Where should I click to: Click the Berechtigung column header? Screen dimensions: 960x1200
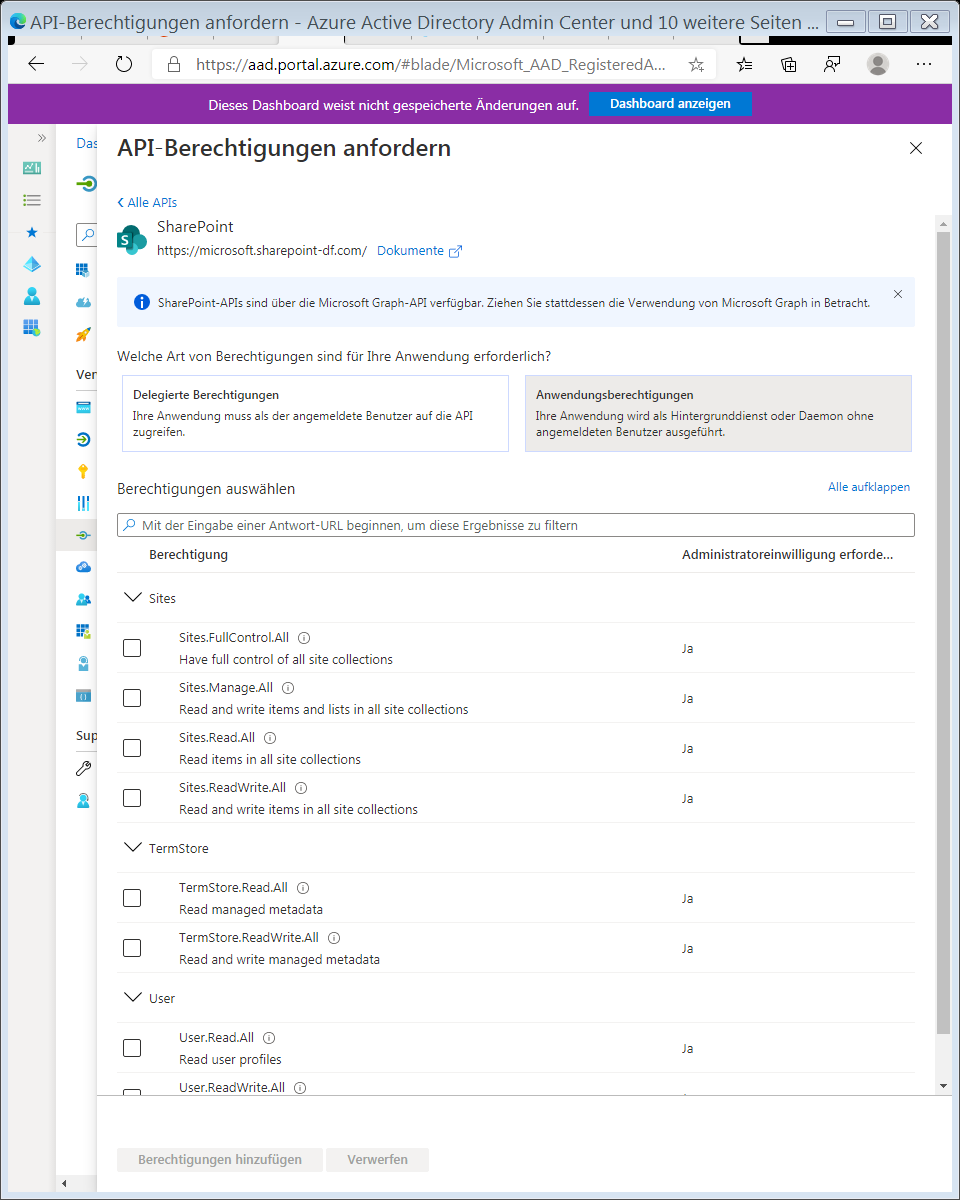pos(188,554)
